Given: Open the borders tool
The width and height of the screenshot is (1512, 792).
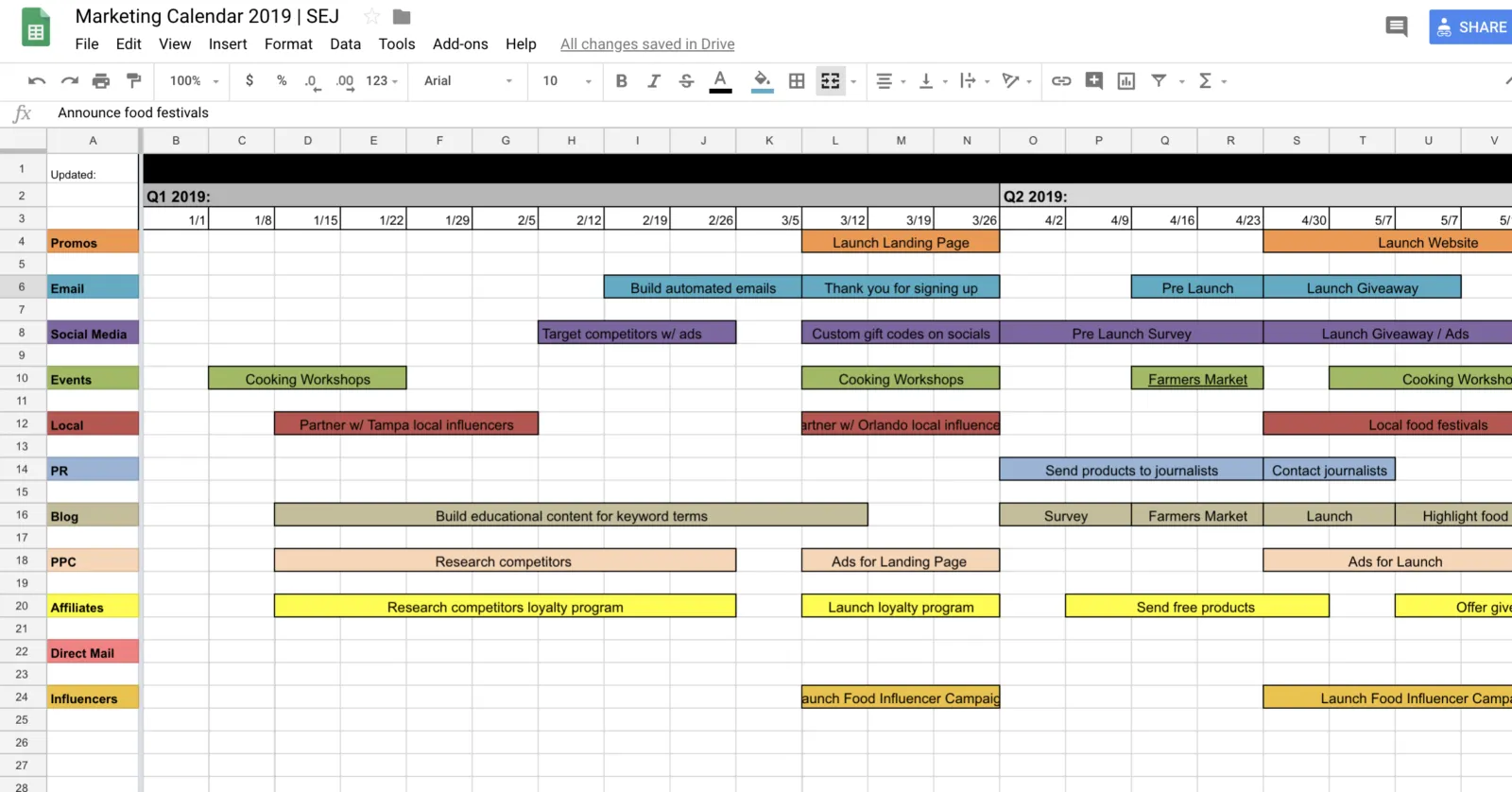Looking at the screenshot, I should [797, 81].
